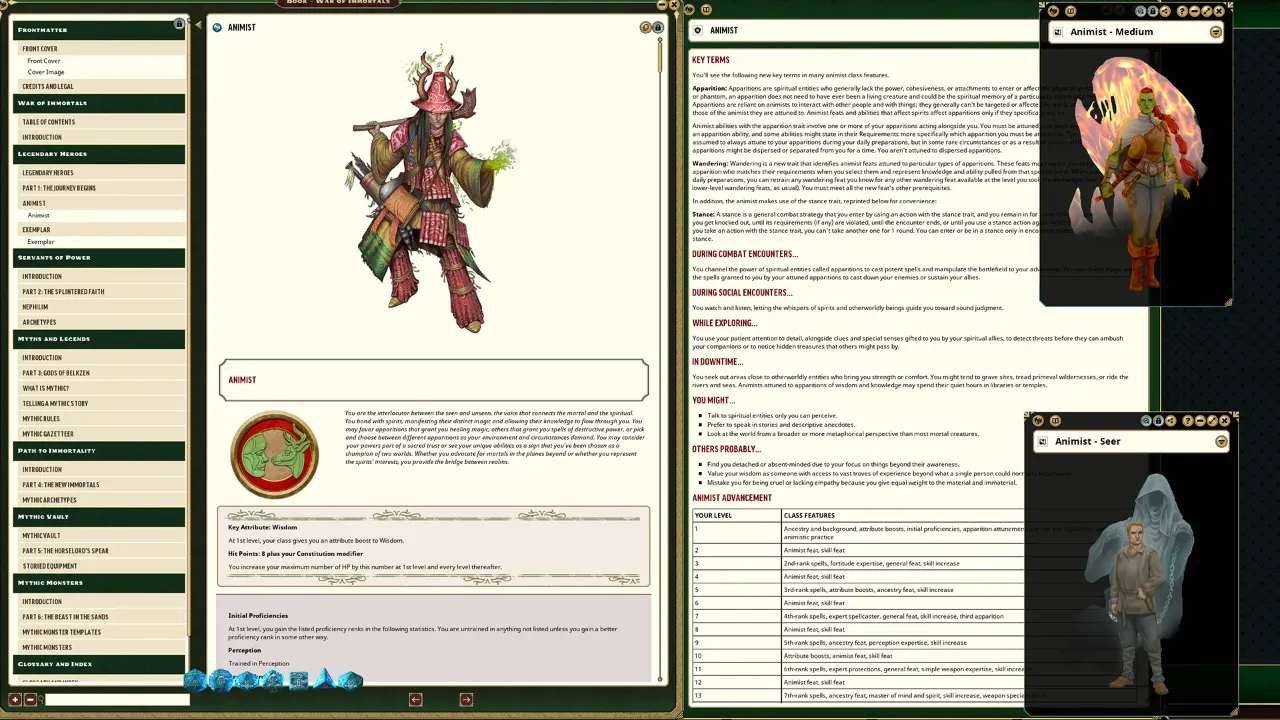Click the round icon left of the page lock
This screenshot has width=1280, height=720.
pos(646,27)
